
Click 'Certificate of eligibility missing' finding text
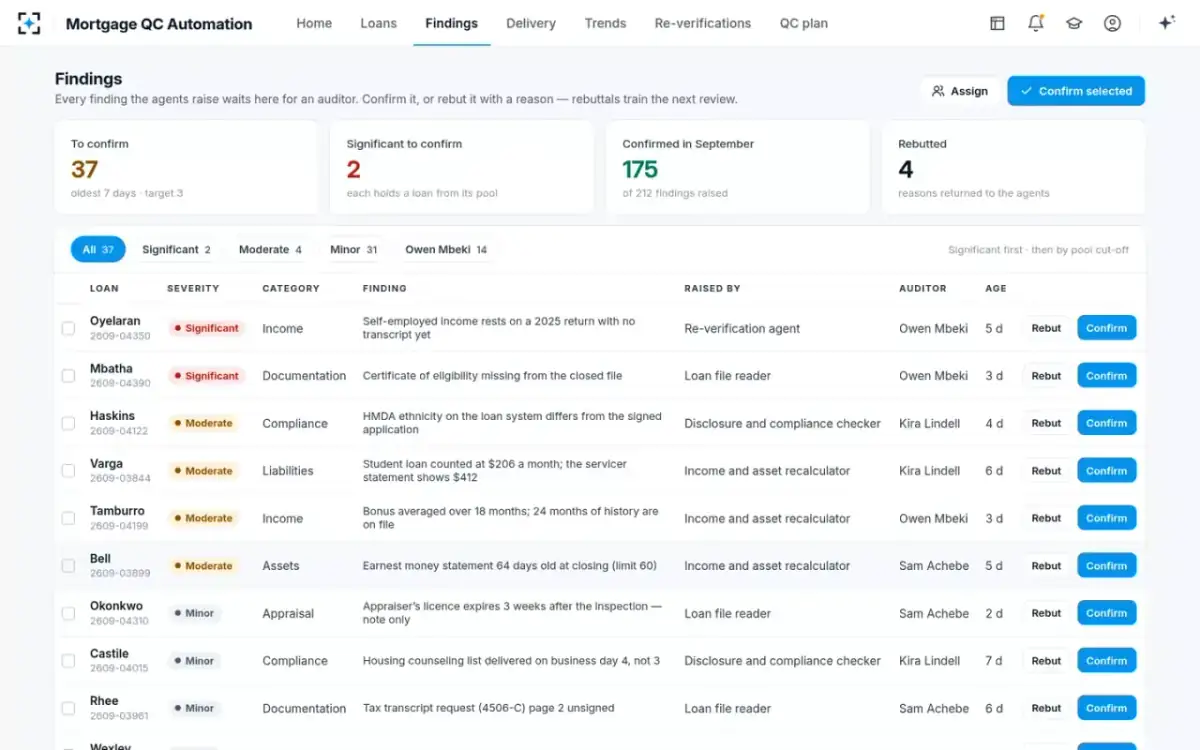tap(492, 376)
